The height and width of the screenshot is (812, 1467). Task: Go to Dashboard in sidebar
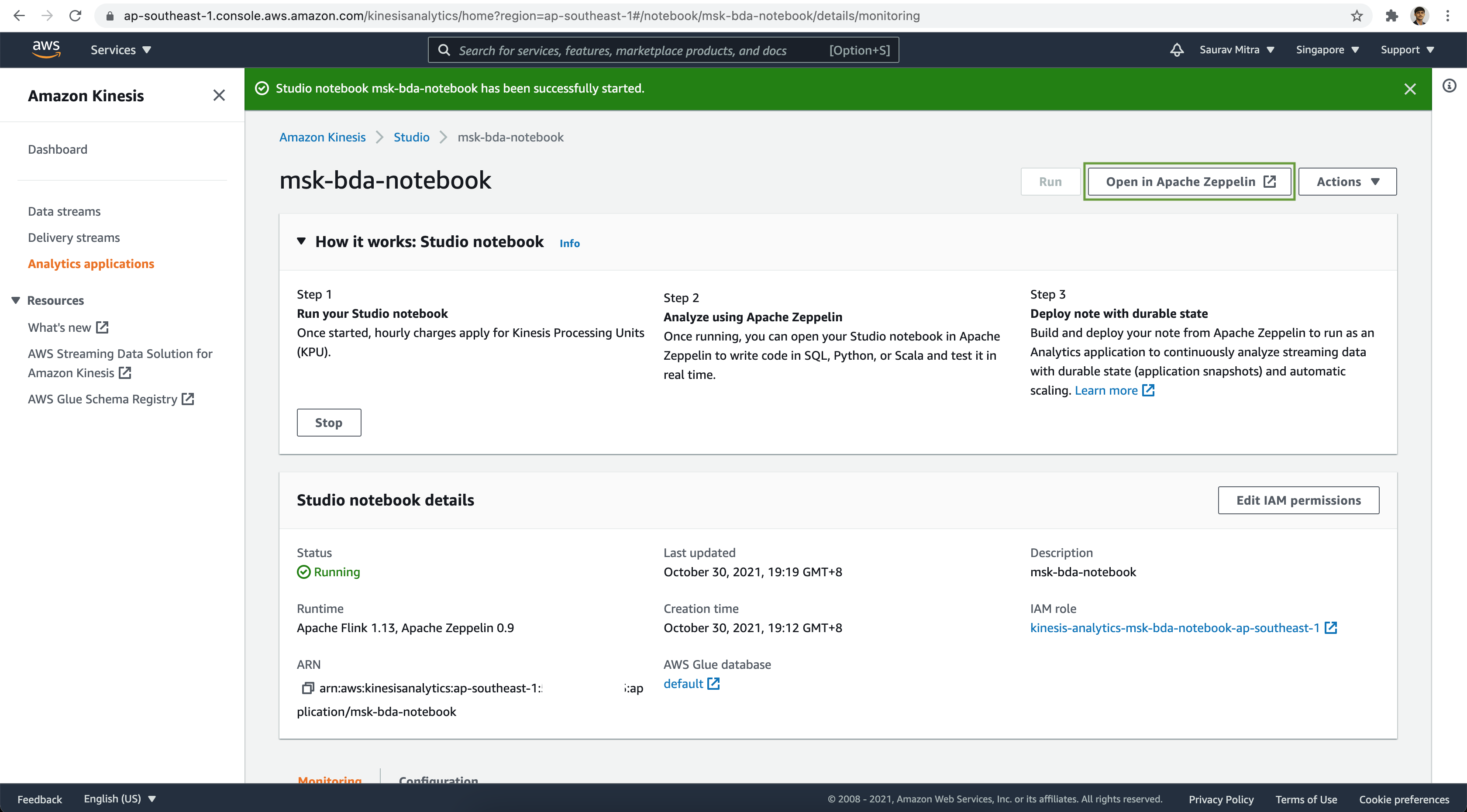(58, 149)
